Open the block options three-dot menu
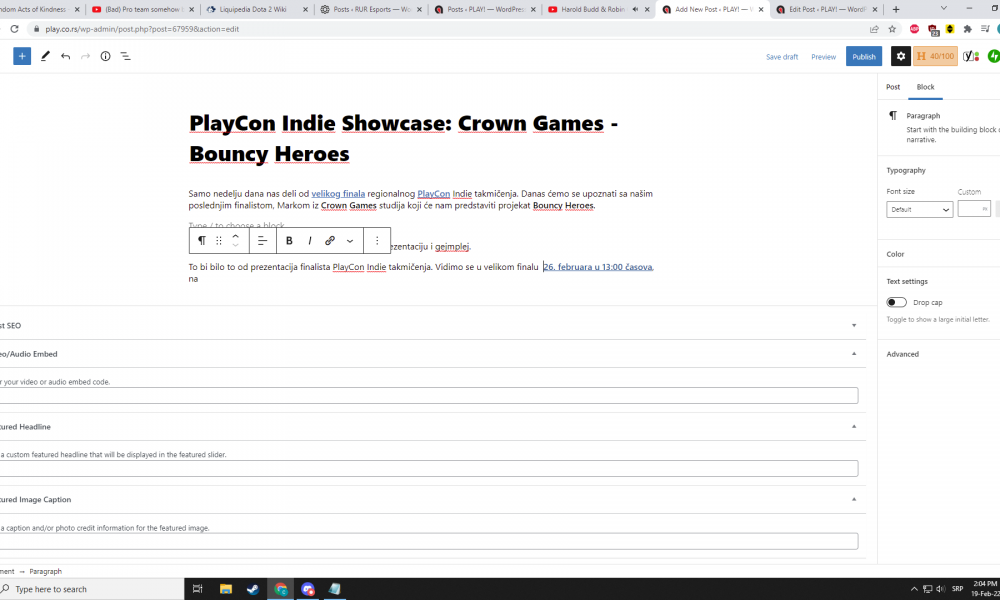Viewport: 1000px width, 600px height. point(377,240)
